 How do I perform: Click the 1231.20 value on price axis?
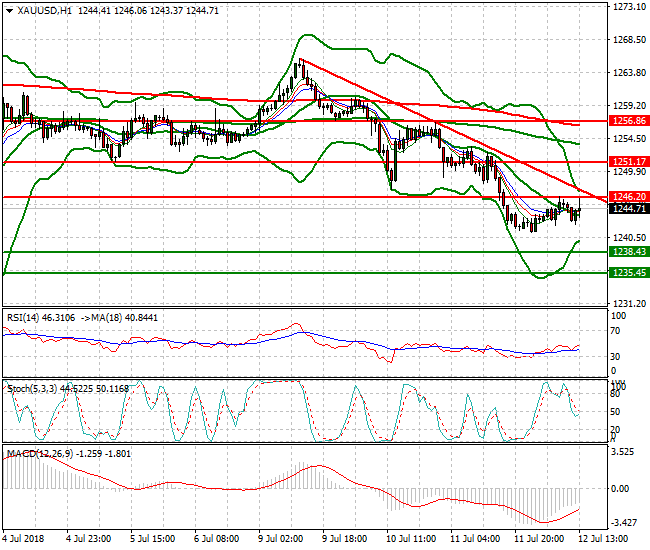[627, 303]
